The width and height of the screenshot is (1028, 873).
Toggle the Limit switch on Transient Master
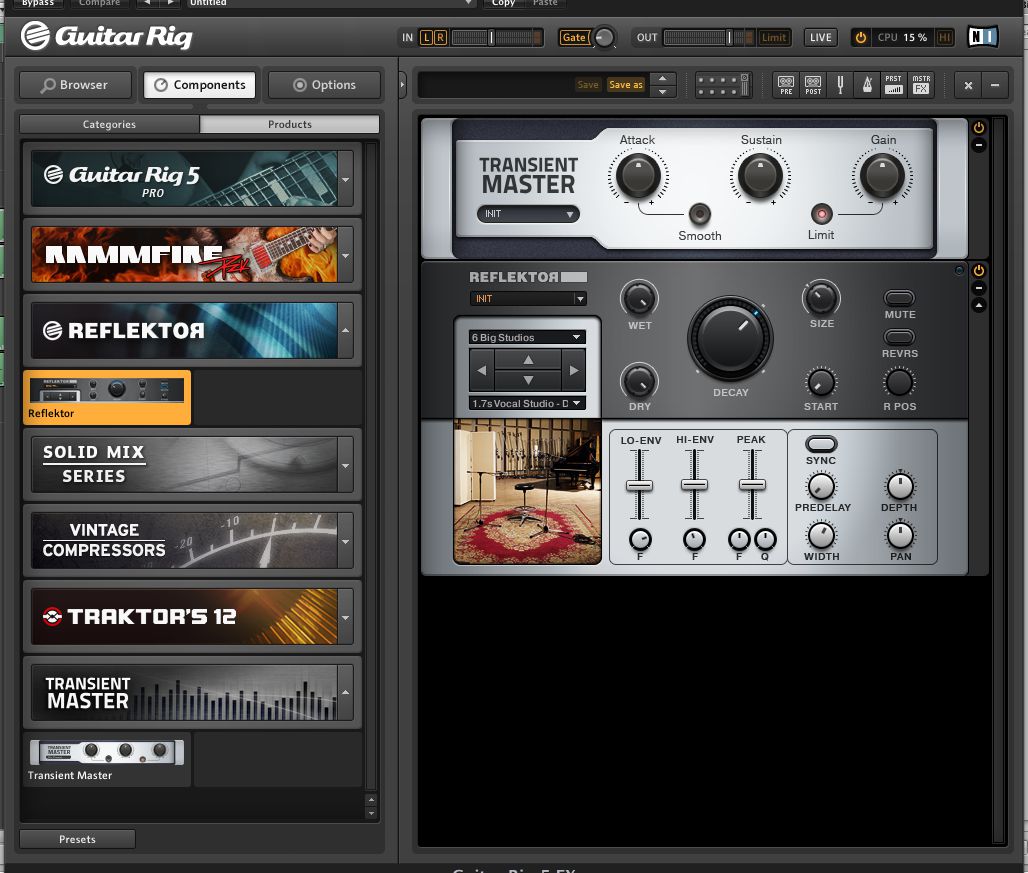coord(821,214)
